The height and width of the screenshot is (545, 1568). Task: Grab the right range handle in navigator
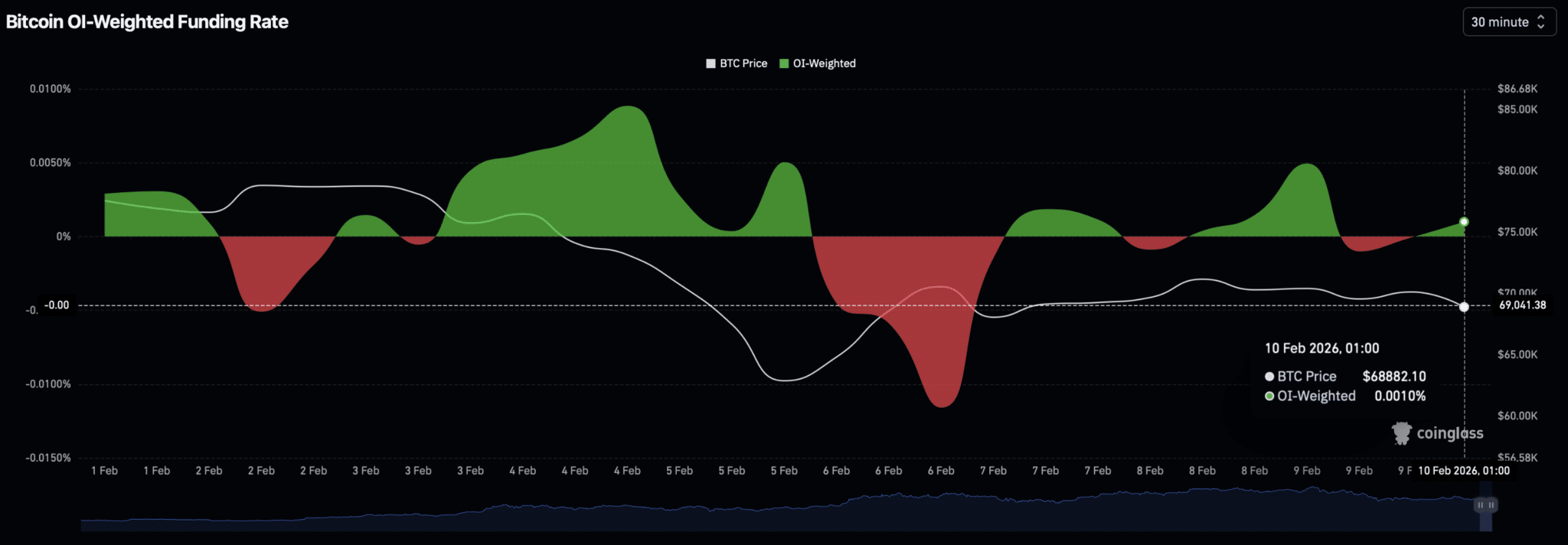coord(1491,505)
